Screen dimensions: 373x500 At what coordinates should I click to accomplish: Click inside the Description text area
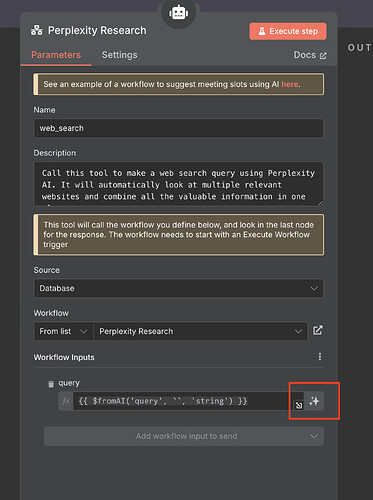[178, 184]
